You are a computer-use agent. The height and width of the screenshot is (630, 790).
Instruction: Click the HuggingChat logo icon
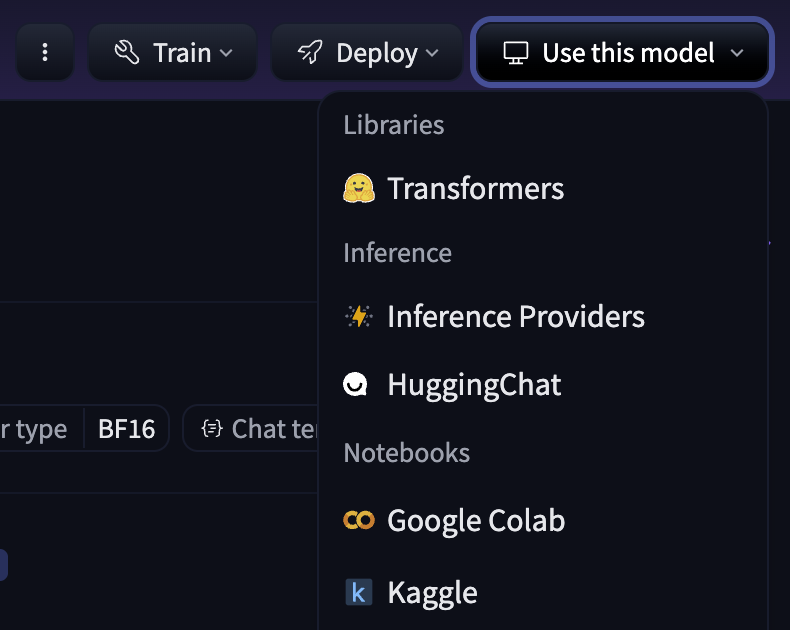tap(357, 385)
